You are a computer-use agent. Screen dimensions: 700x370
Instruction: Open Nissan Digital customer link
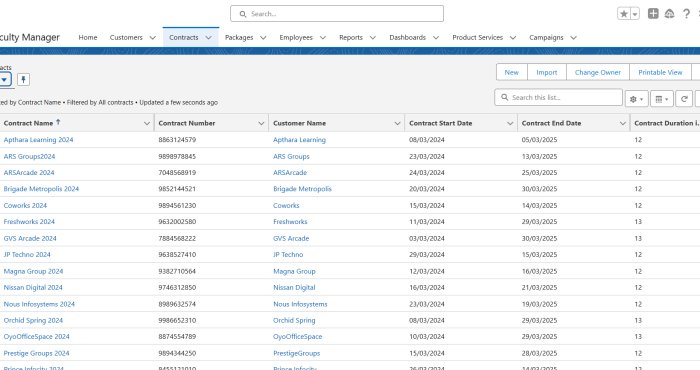click(294, 287)
